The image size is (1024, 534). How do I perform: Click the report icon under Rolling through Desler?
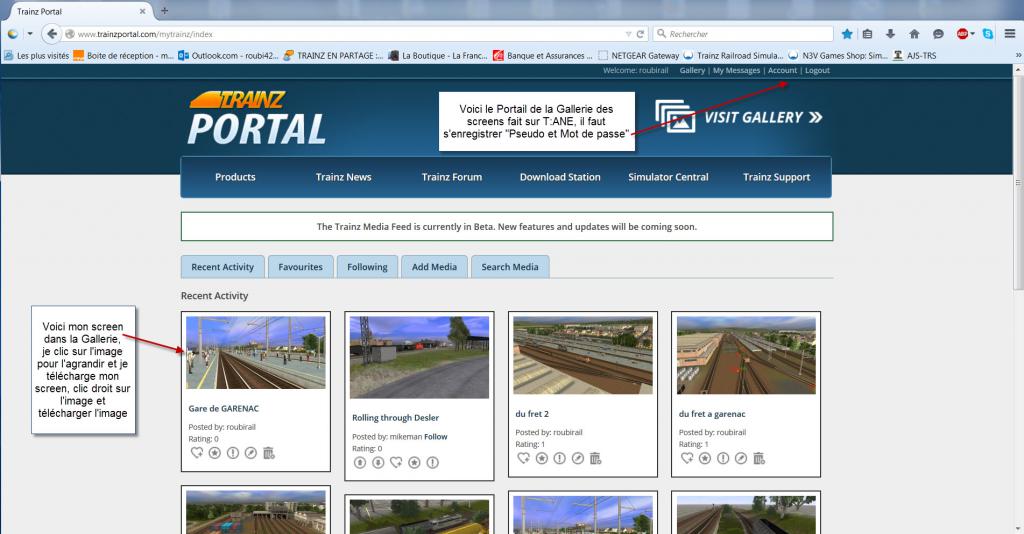click(432, 462)
